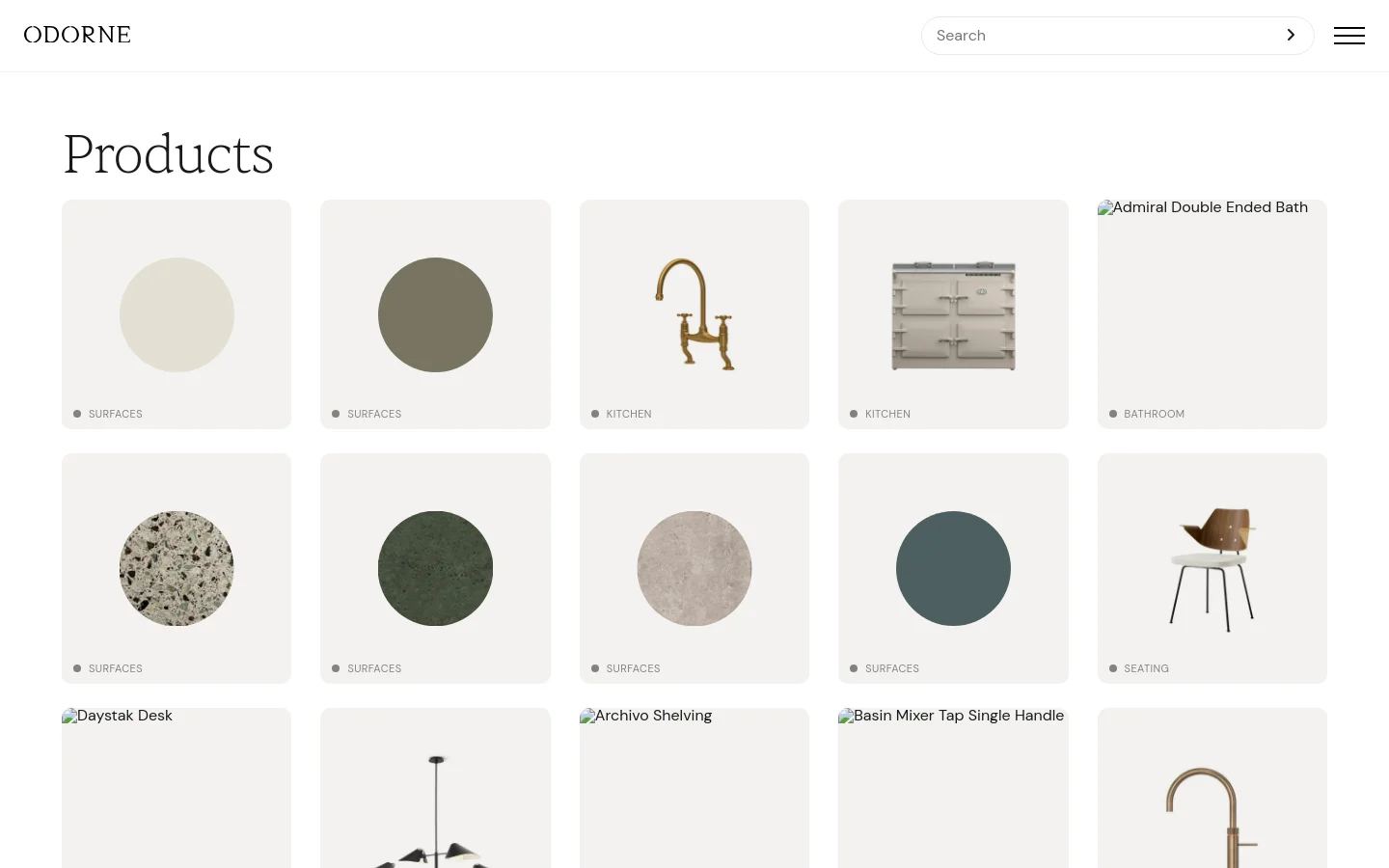
Task: Open the cream circle surface swatch product
Action: tap(177, 314)
